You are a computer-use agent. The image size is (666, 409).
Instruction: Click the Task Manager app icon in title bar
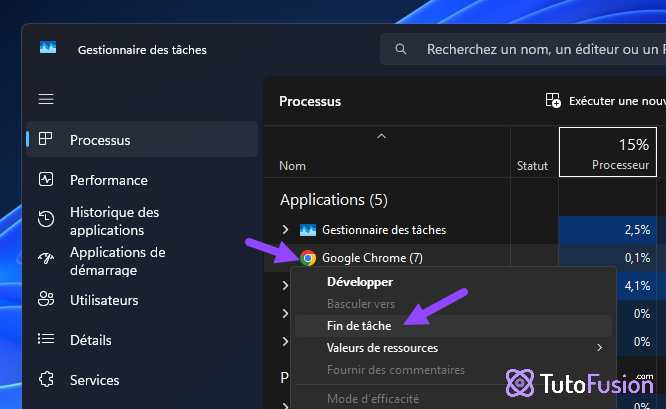48,47
